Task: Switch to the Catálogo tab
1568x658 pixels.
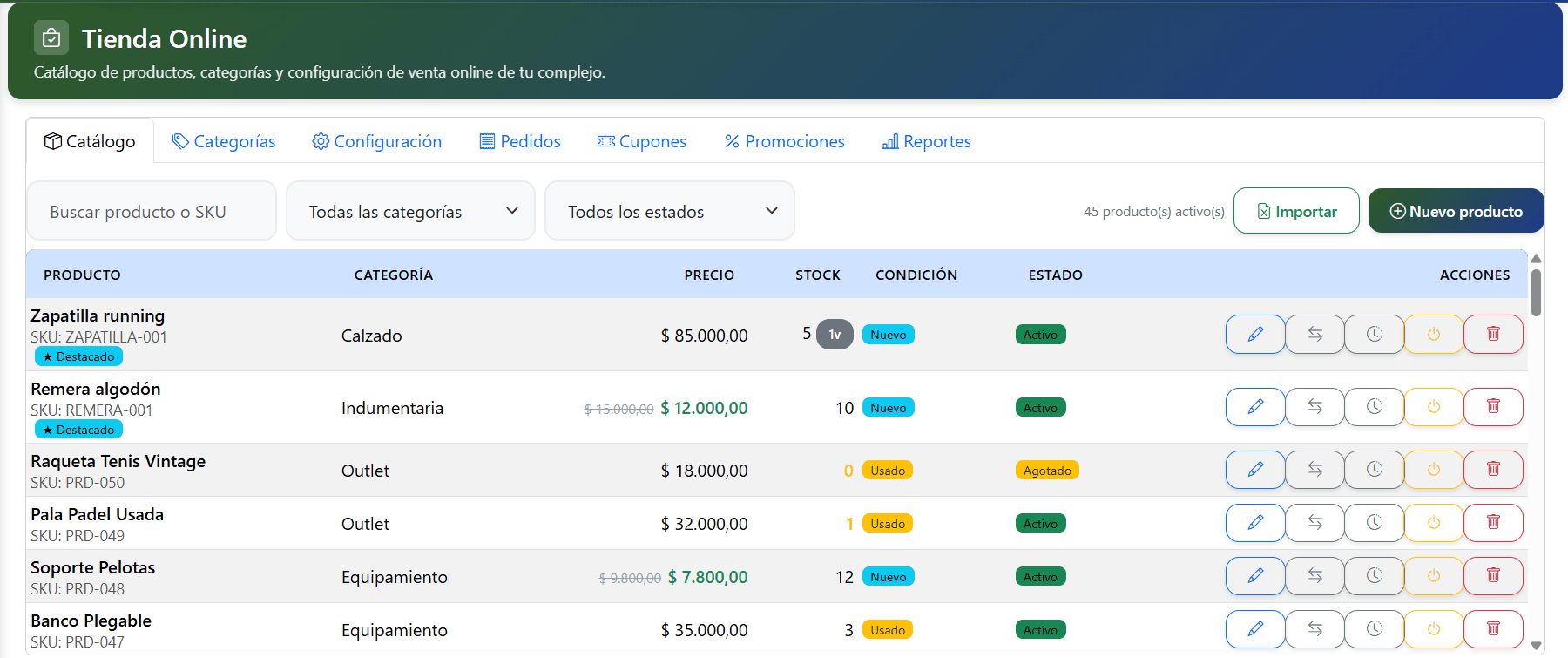Action: click(90, 141)
